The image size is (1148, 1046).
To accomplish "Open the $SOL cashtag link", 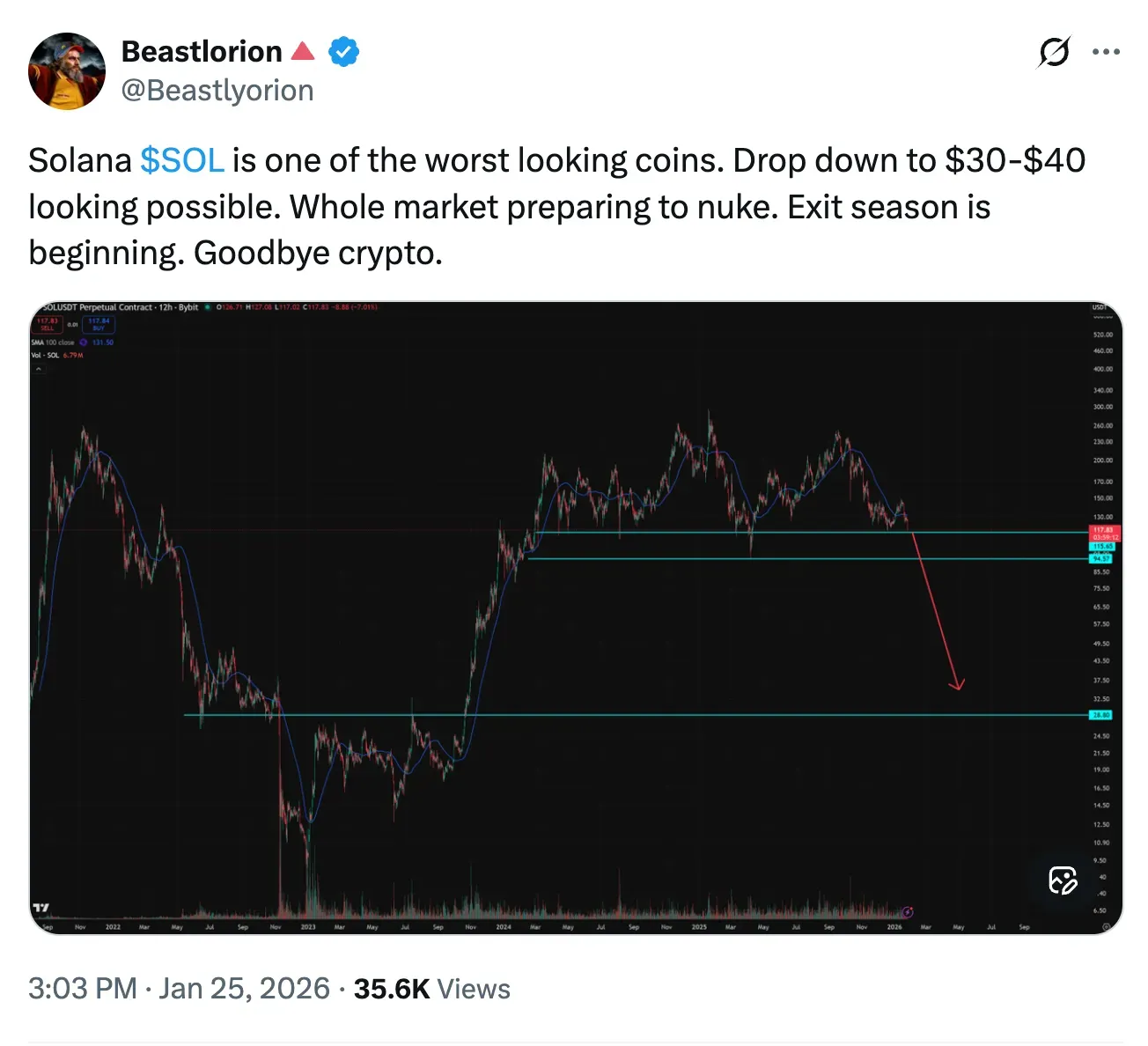I will pos(181,160).
